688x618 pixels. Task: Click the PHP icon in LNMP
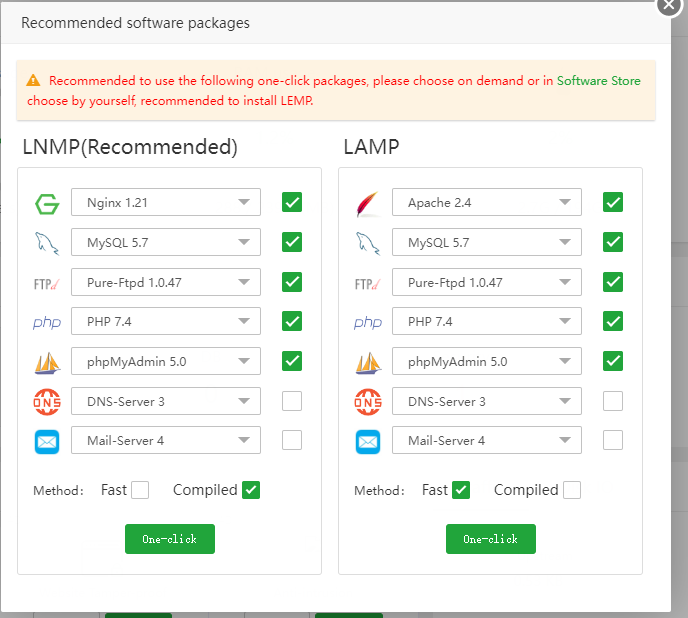point(47,322)
